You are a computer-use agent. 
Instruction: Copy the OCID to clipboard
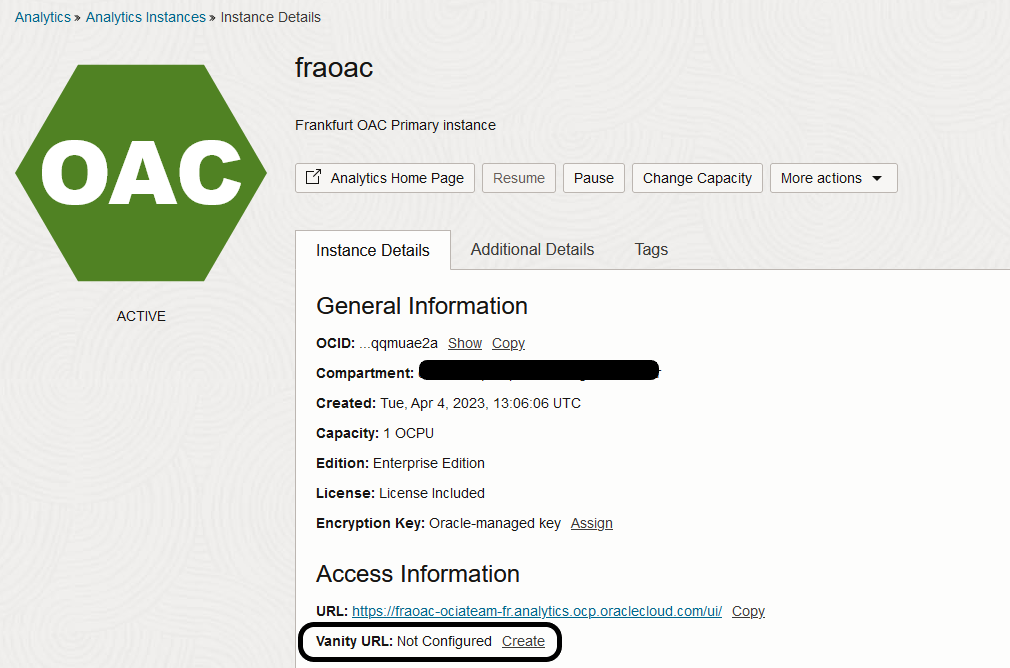[508, 343]
